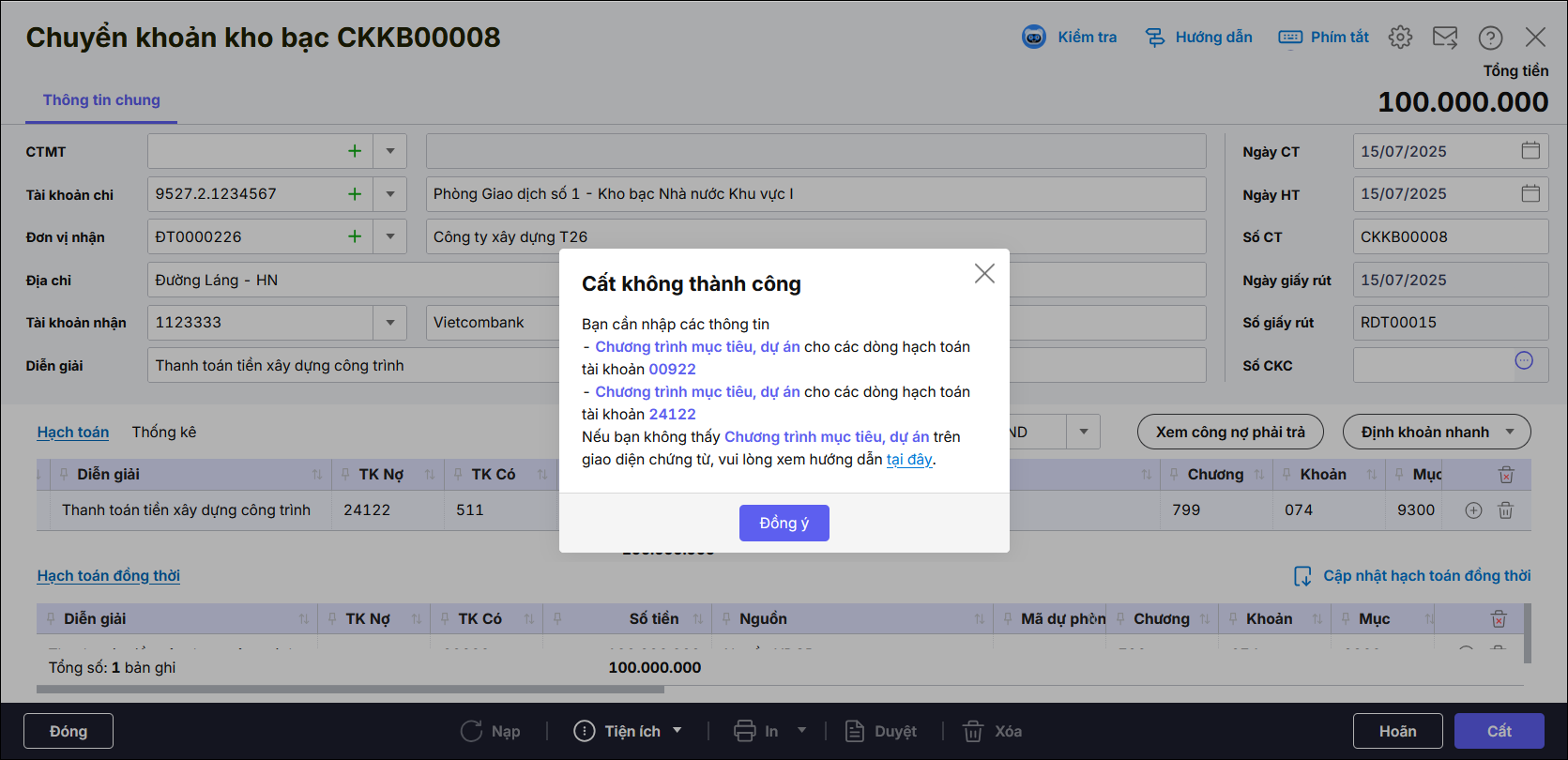The height and width of the screenshot is (760, 1568).
Task: Click the Hạch toán đồng thời heading link
Action: pyautogui.click(x=109, y=576)
